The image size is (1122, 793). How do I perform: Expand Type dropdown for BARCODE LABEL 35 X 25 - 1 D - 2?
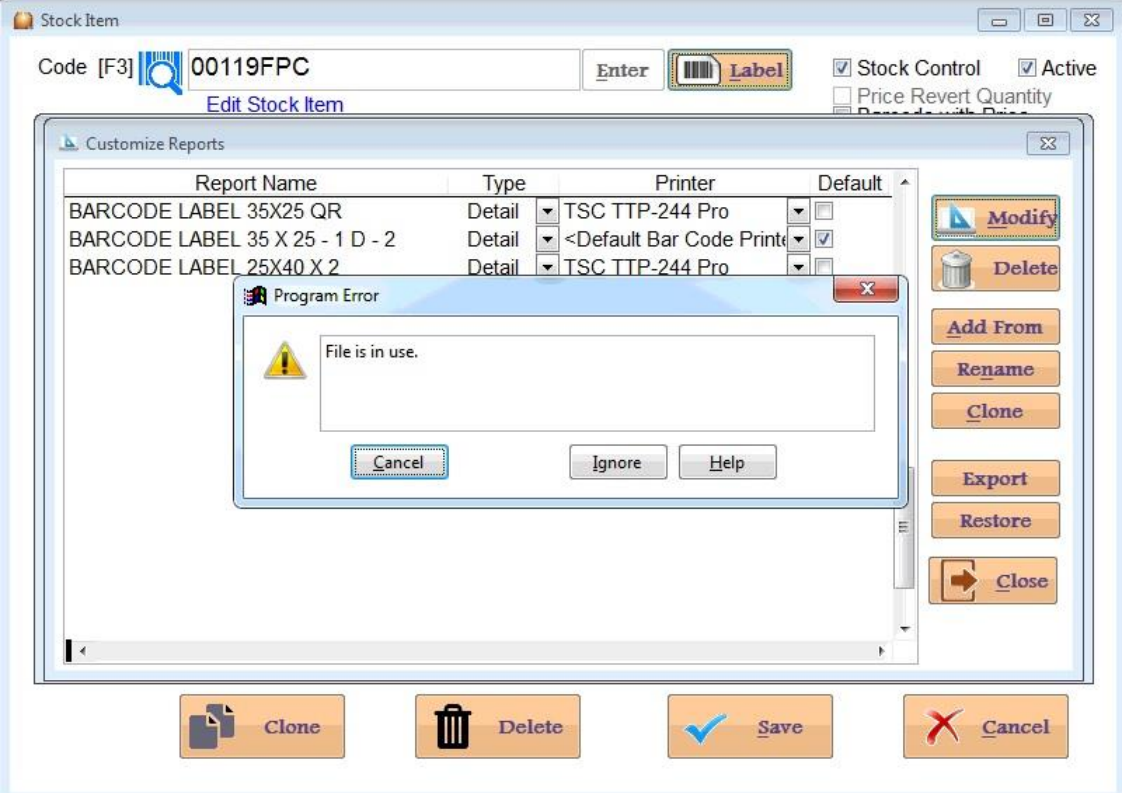(547, 240)
